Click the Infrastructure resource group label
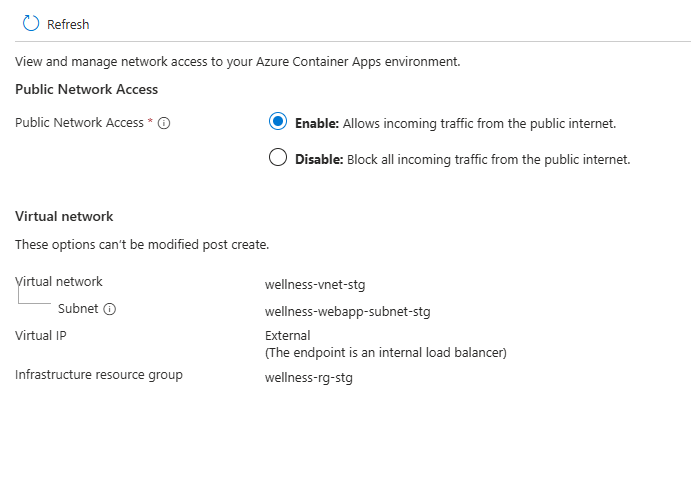 pyautogui.click(x=99, y=375)
